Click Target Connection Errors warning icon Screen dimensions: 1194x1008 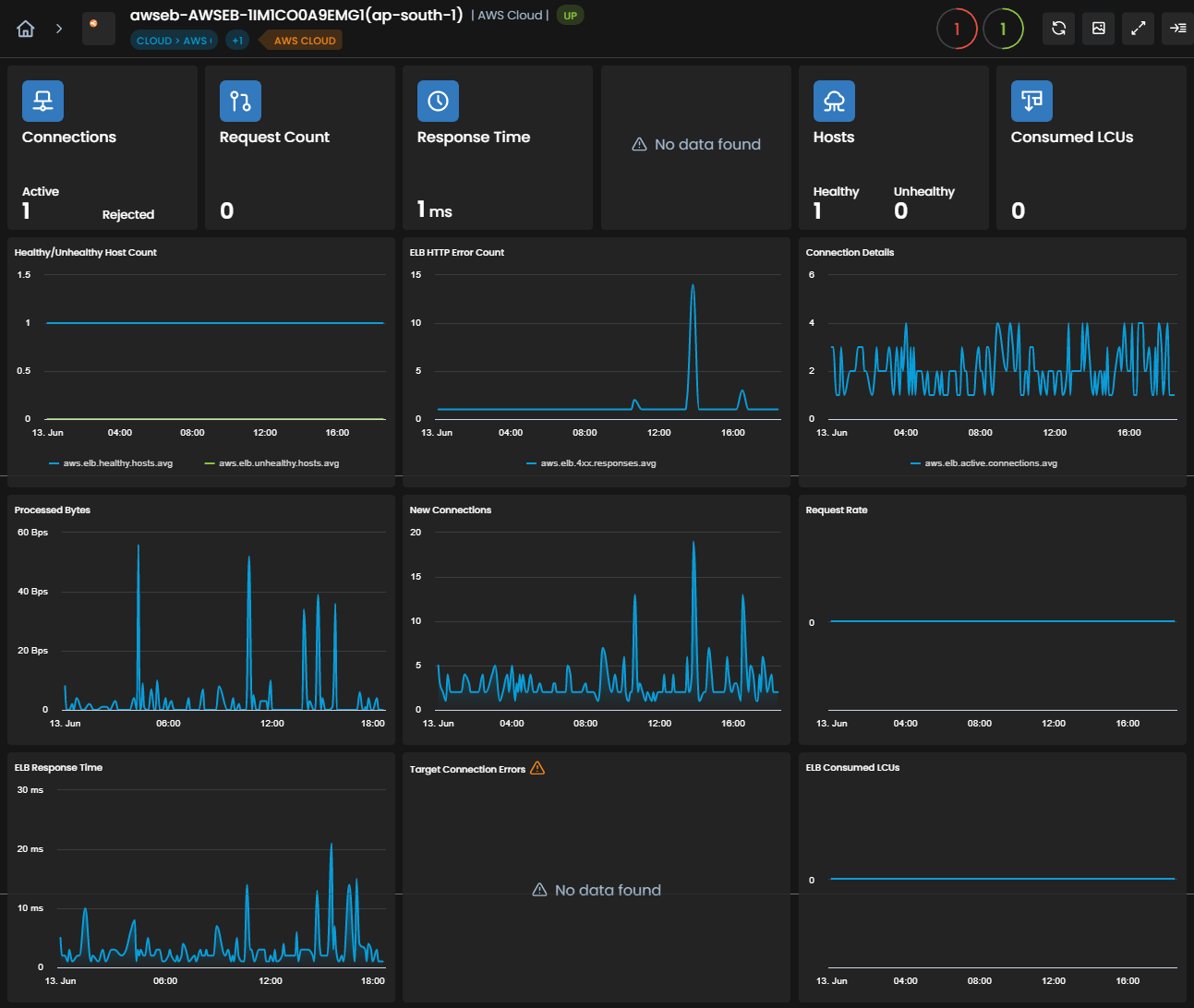click(537, 768)
